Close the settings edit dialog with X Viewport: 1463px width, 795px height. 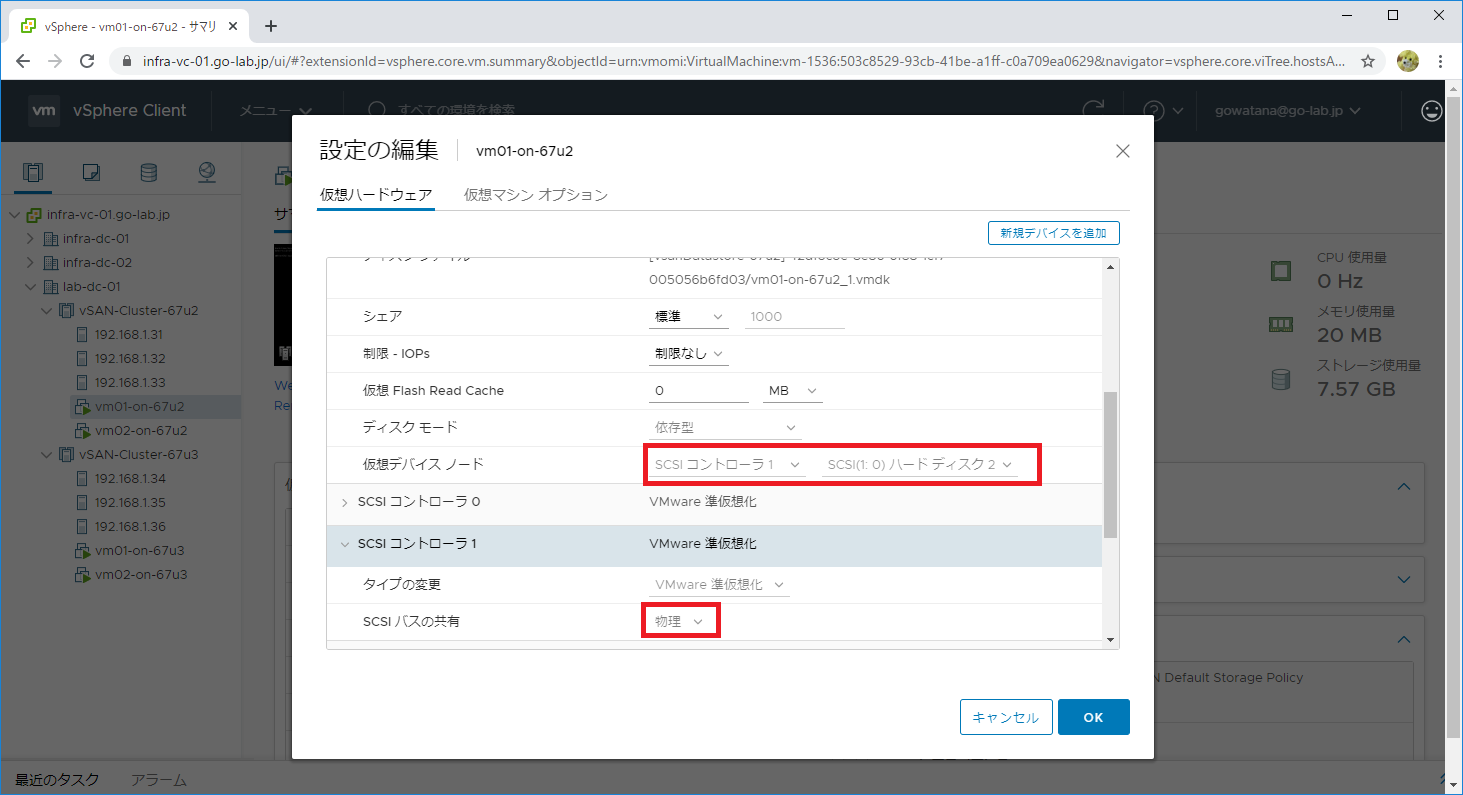tap(1122, 151)
